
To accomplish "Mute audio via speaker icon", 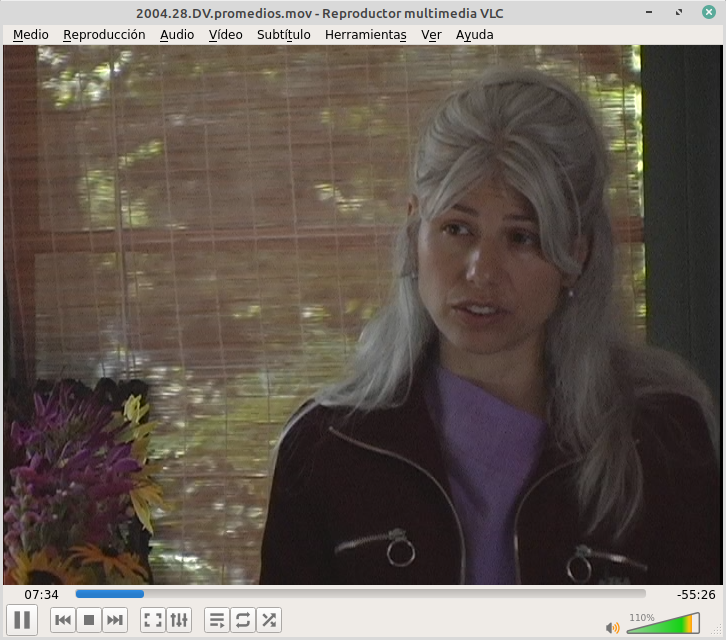I will pyautogui.click(x=612, y=627).
